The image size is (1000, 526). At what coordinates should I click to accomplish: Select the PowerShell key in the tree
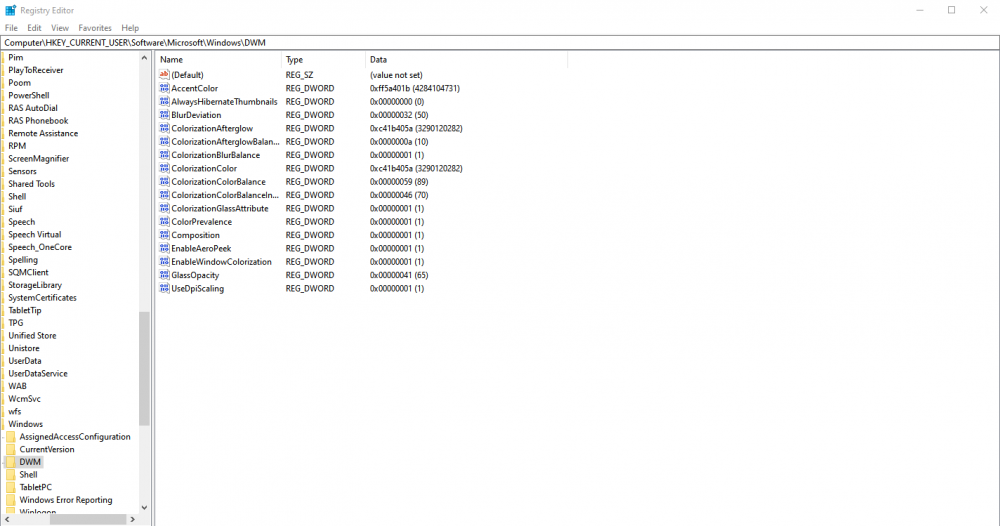point(29,96)
